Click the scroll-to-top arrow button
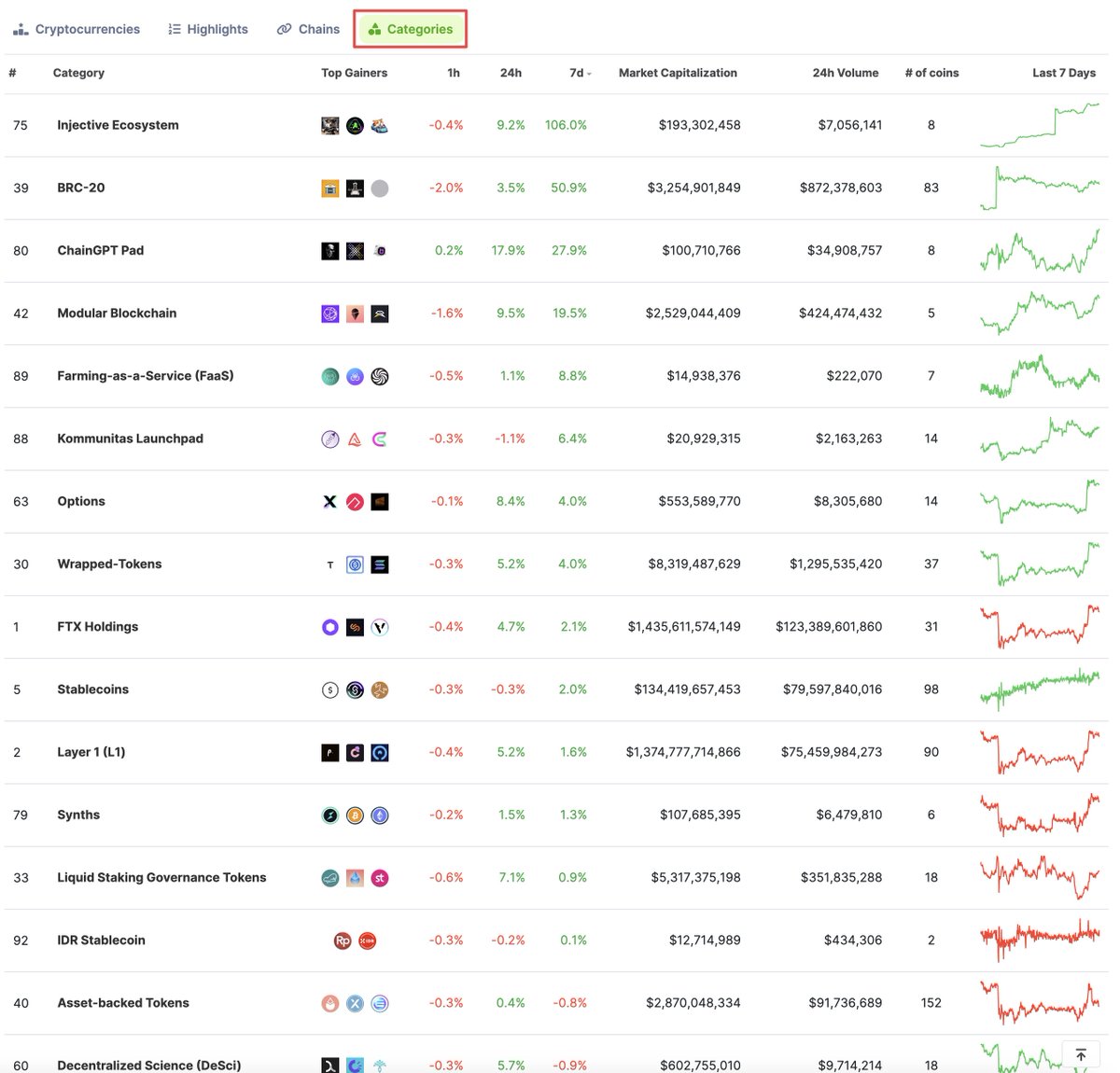 pos(1081,1054)
